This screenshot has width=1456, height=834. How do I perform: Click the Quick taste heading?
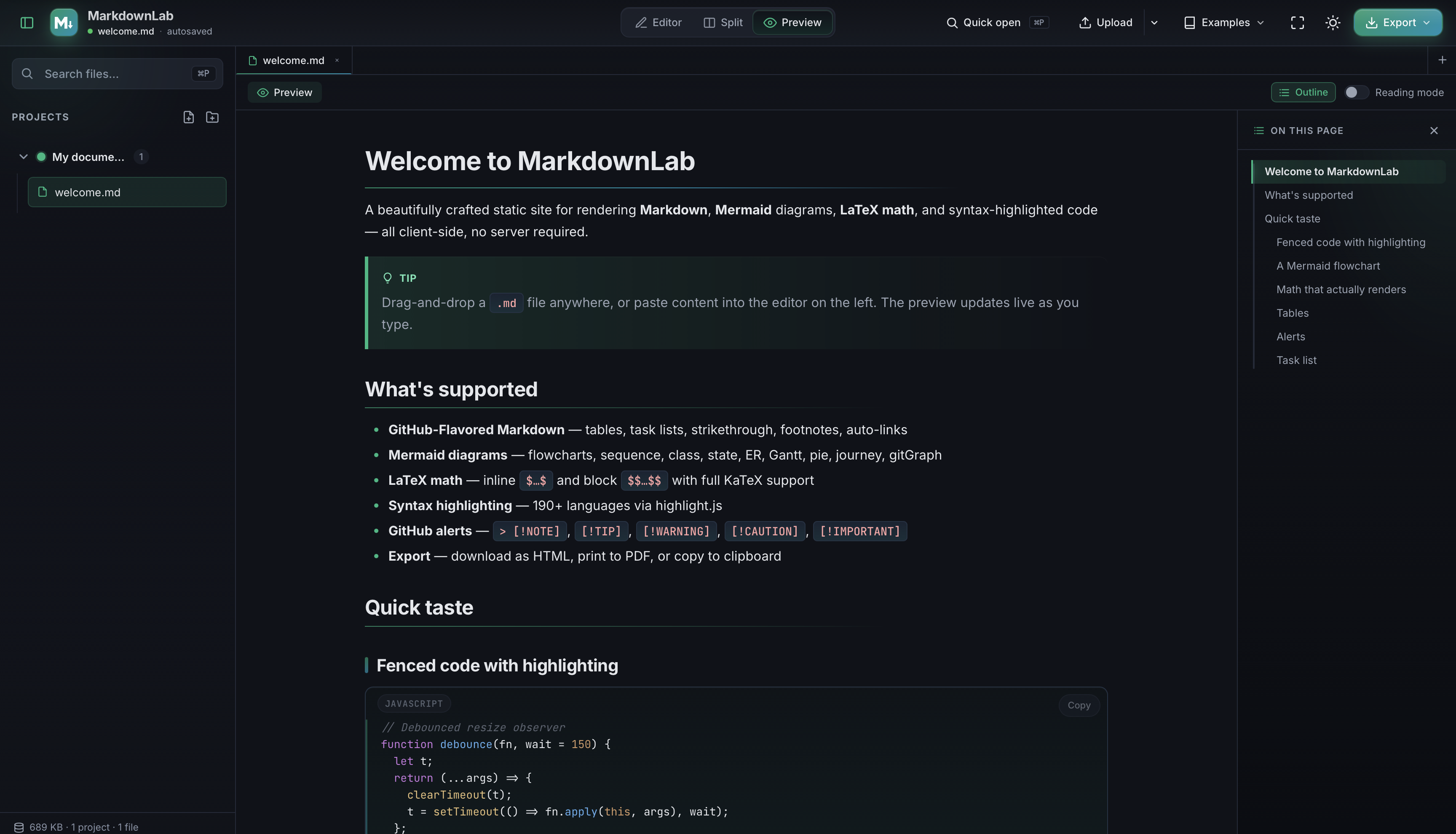coord(419,607)
